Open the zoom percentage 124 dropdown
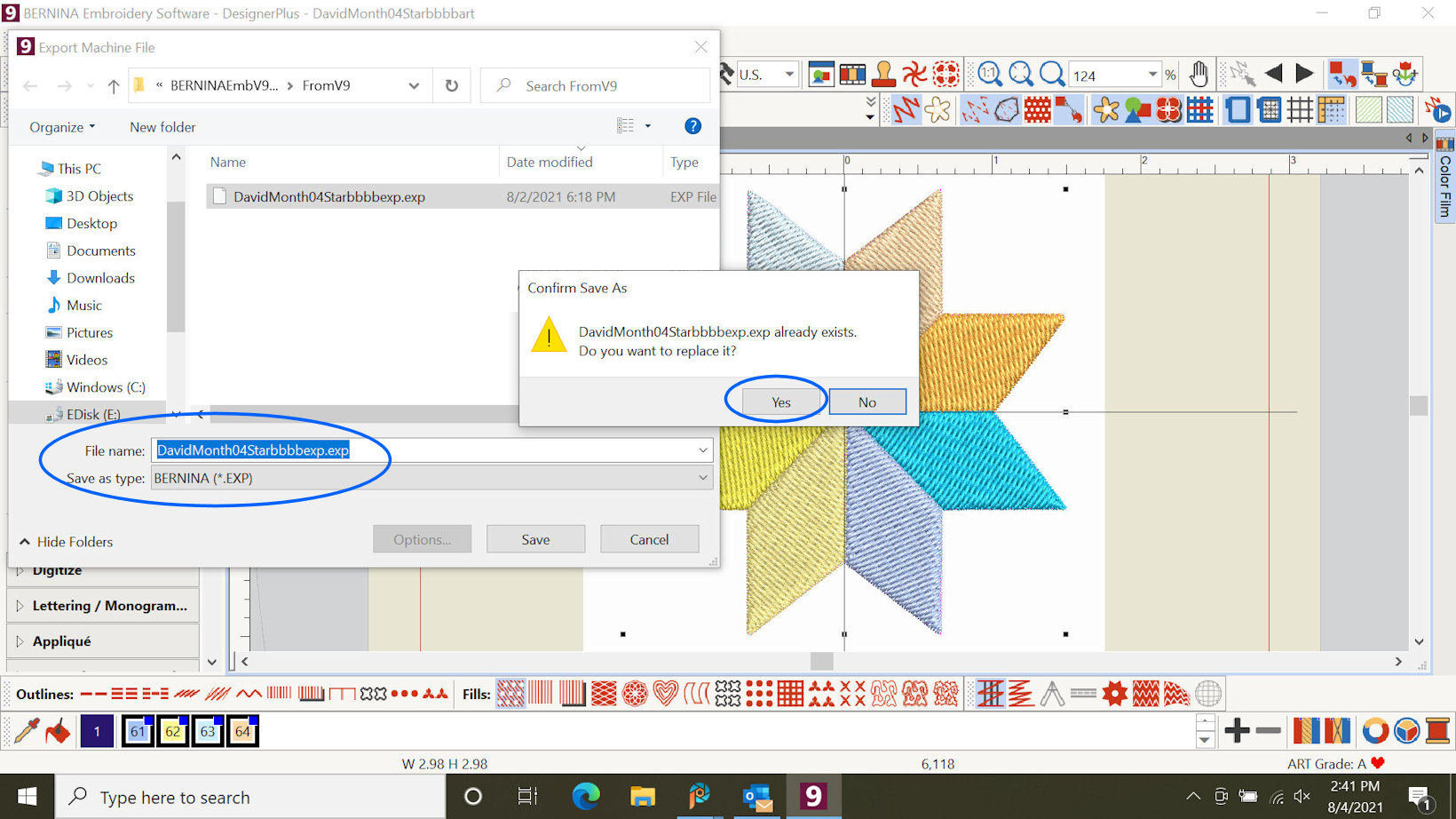This screenshot has width=1456, height=819. click(x=1152, y=75)
